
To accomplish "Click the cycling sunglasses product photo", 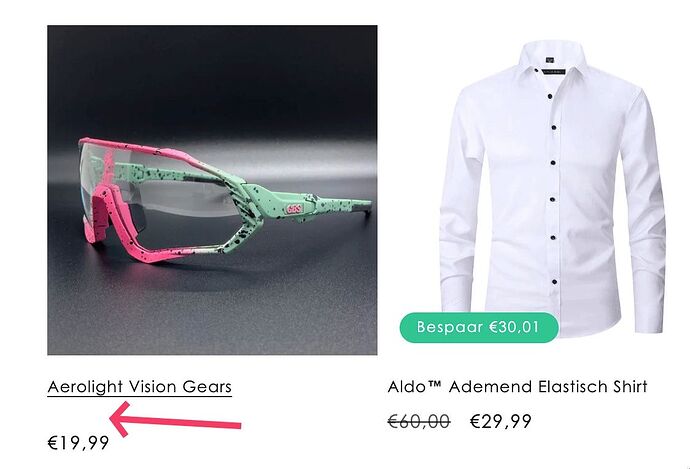I will [212, 190].
